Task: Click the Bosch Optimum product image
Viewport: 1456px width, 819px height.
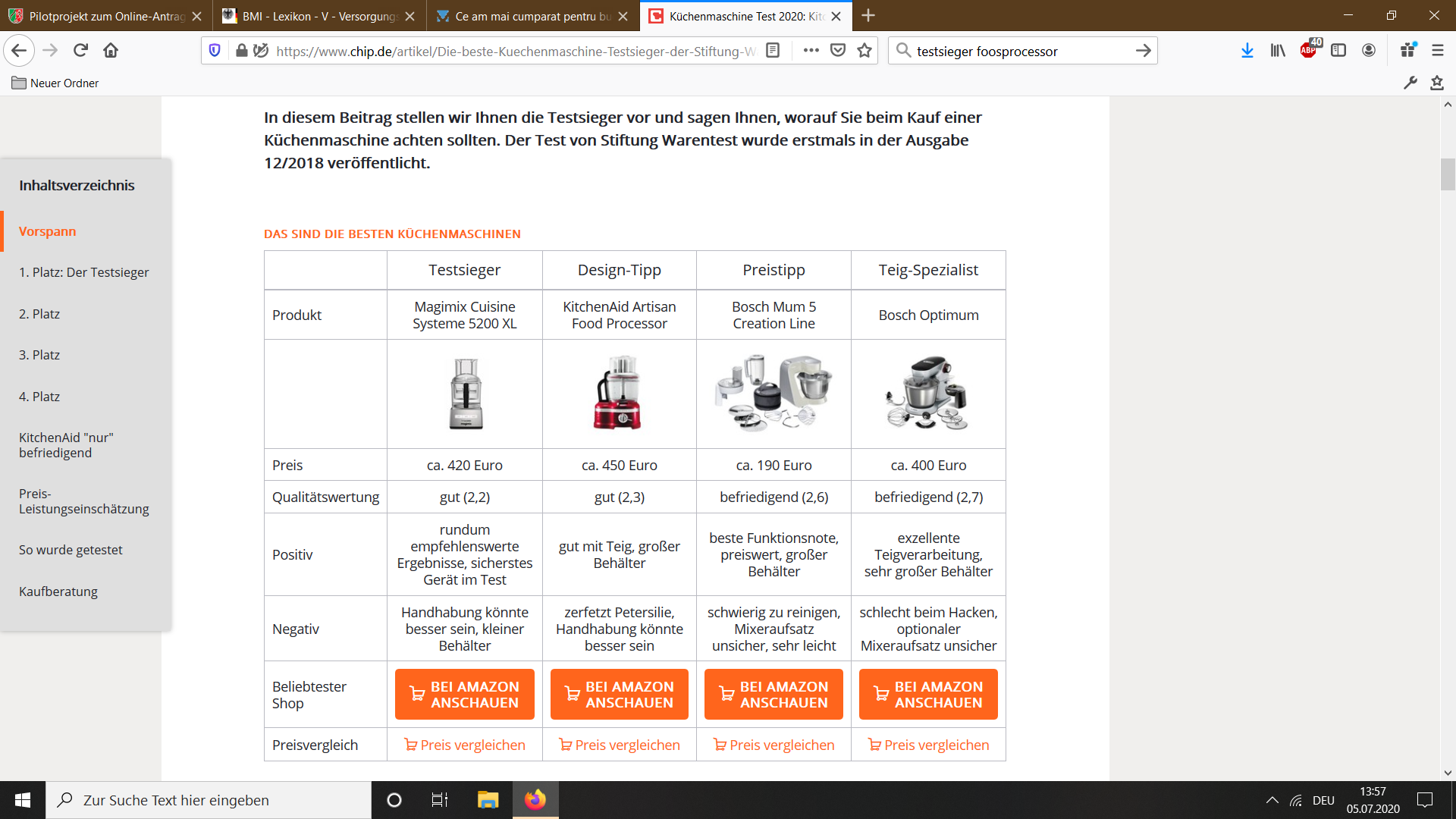Action: click(927, 393)
